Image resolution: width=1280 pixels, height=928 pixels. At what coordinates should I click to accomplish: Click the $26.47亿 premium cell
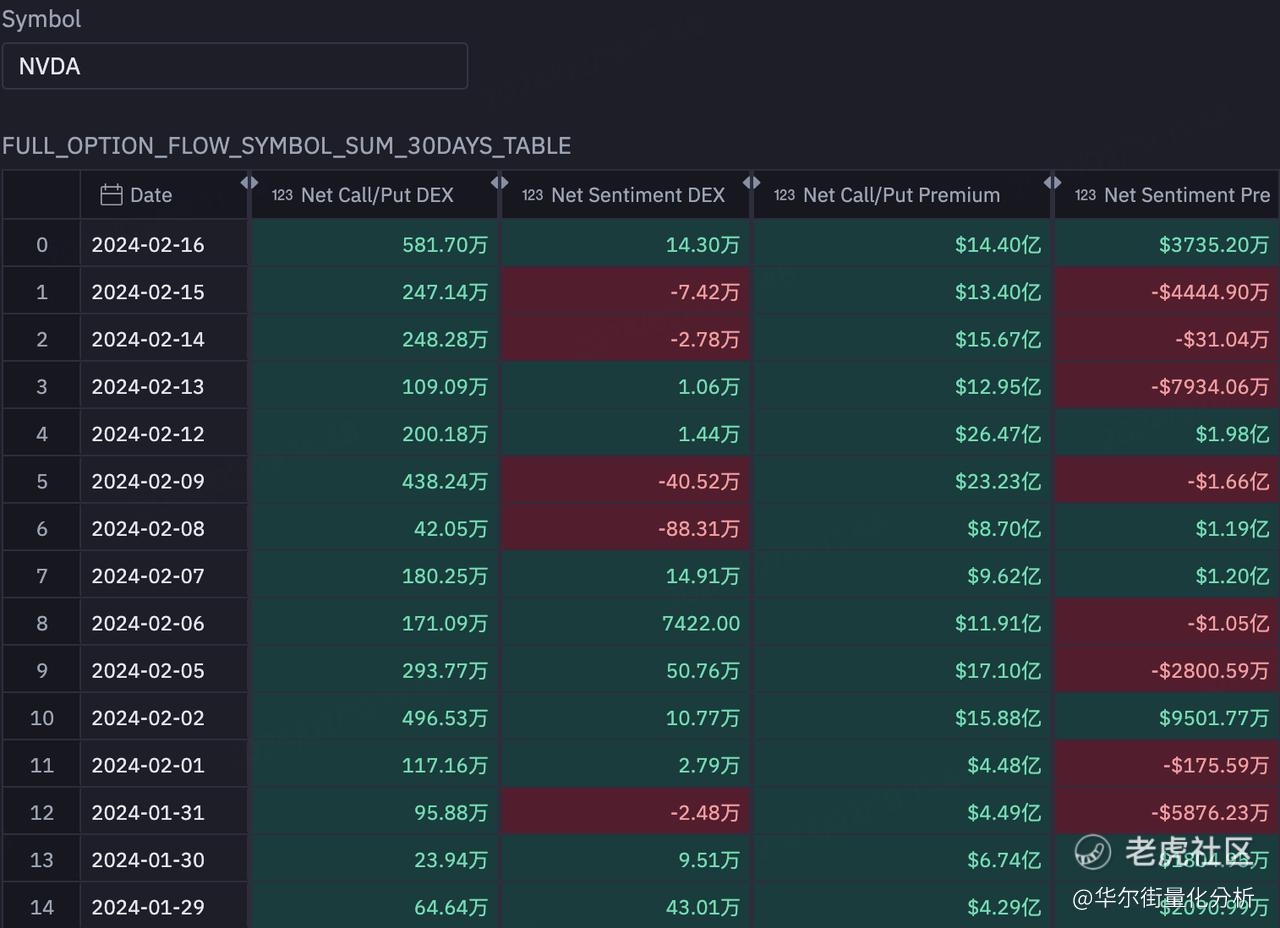(902, 434)
